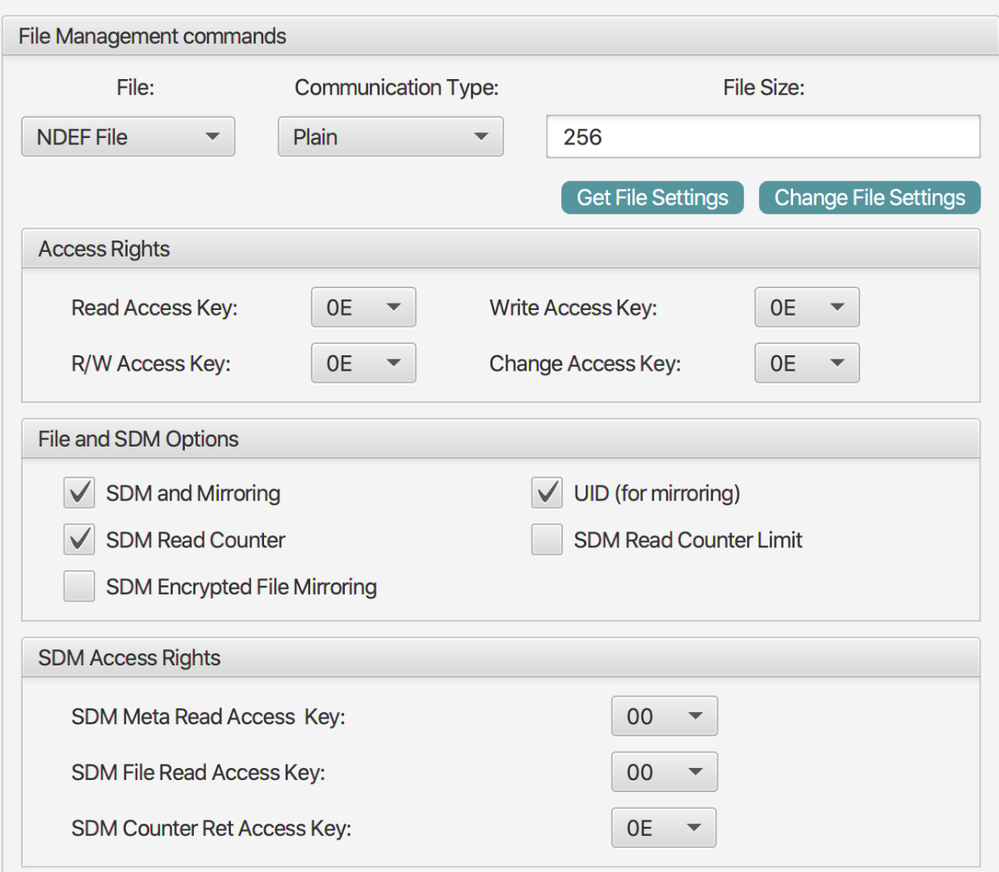Viewport: 999px width, 872px height.
Task: Disable the UID (for mirroring) checkbox
Action: tap(547, 493)
